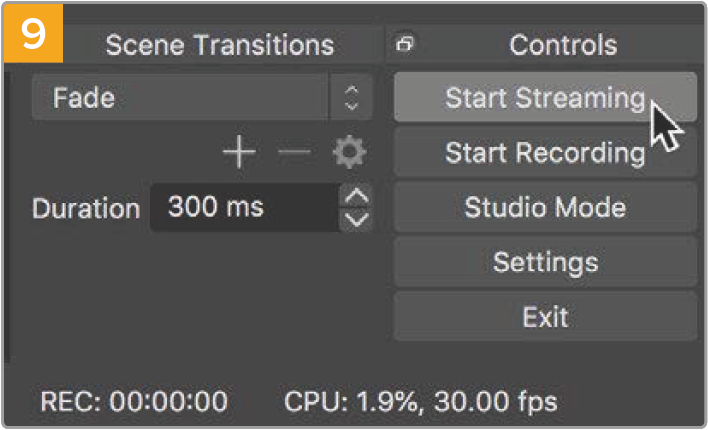Select the Controls panel header
This screenshot has height=430, width=708.
[x=563, y=45]
